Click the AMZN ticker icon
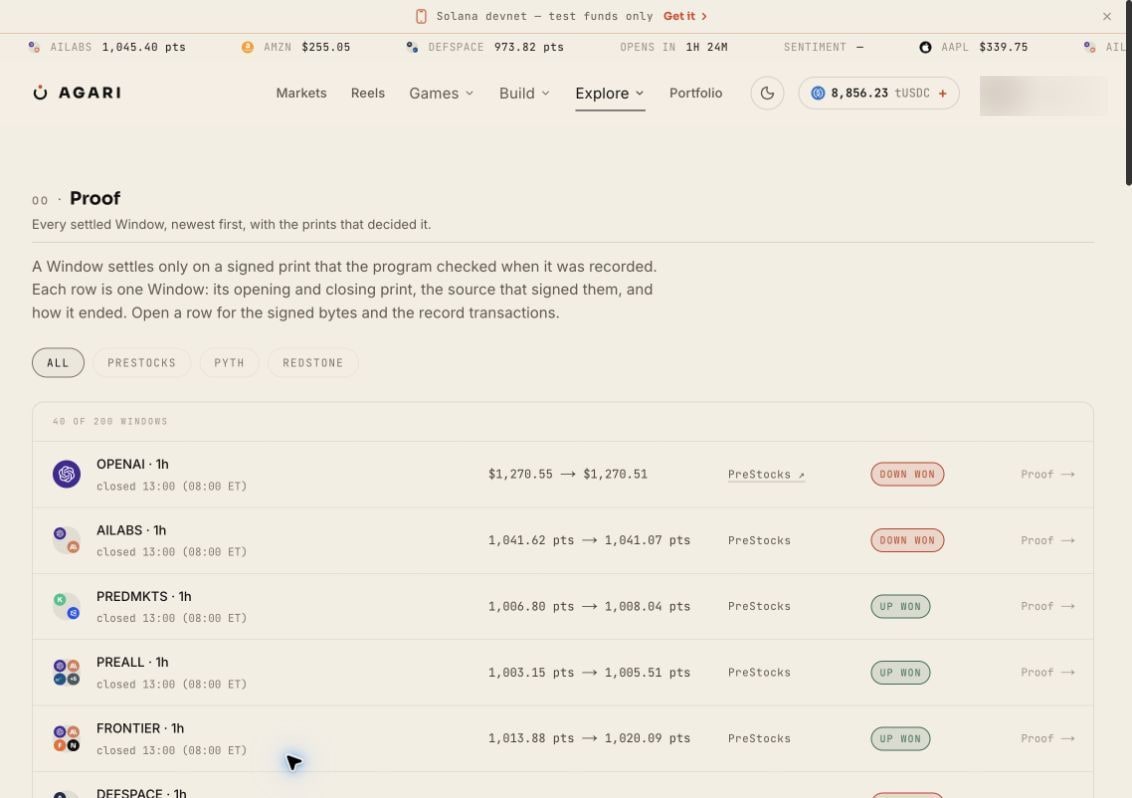The height and width of the screenshot is (798, 1132). pyautogui.click(x=247, y=47)
